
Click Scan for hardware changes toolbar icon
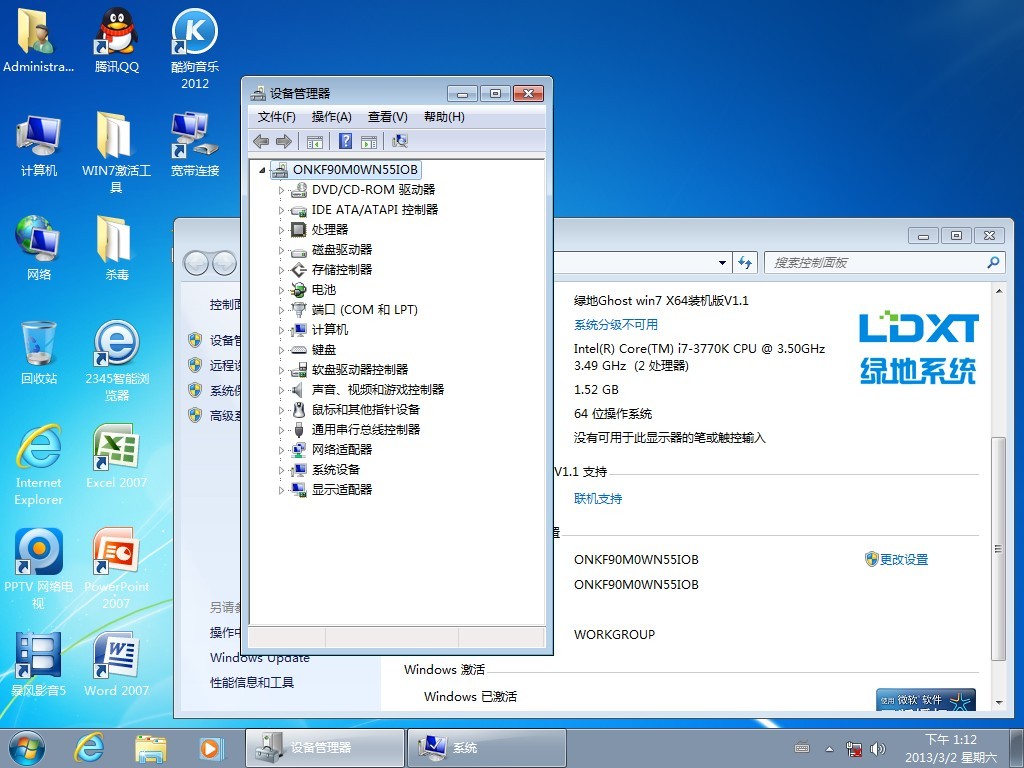(400, 141)
